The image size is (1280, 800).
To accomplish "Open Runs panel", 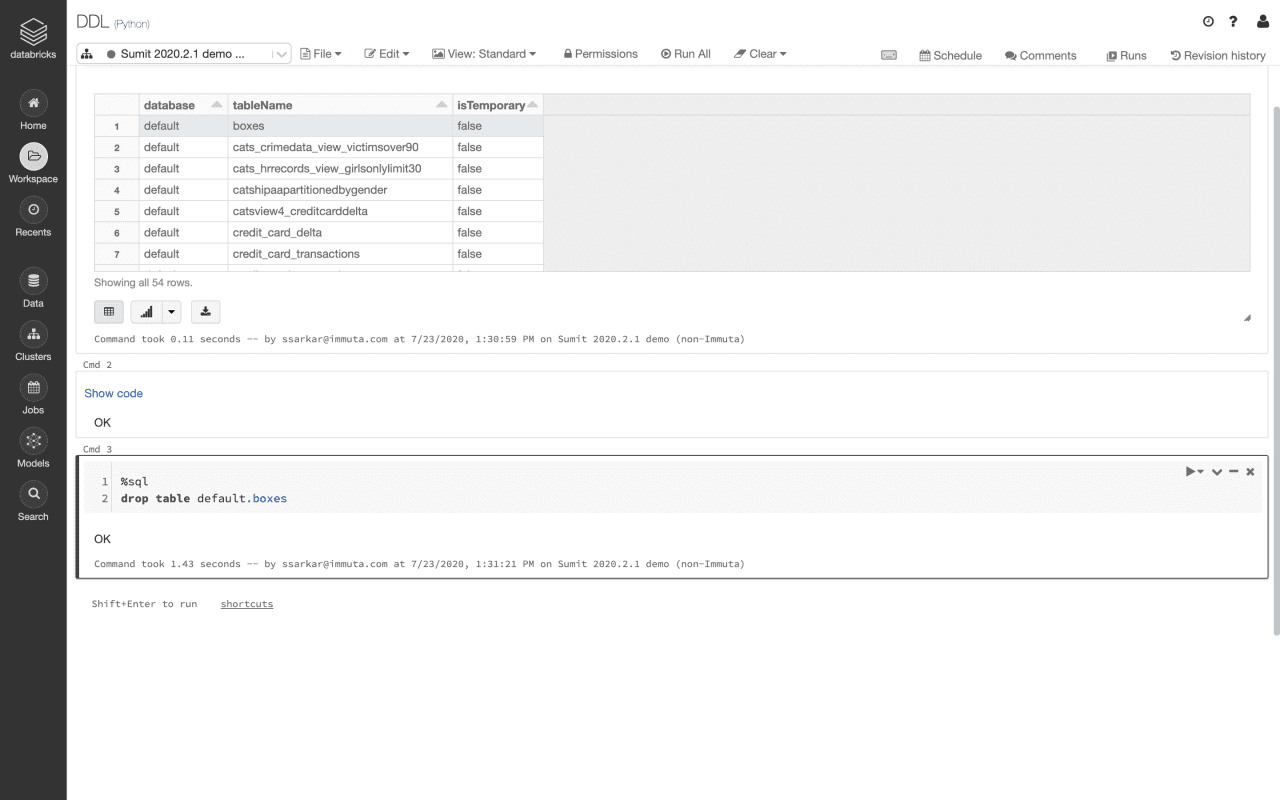I will pyautogui.click(x=1126, y=56).
